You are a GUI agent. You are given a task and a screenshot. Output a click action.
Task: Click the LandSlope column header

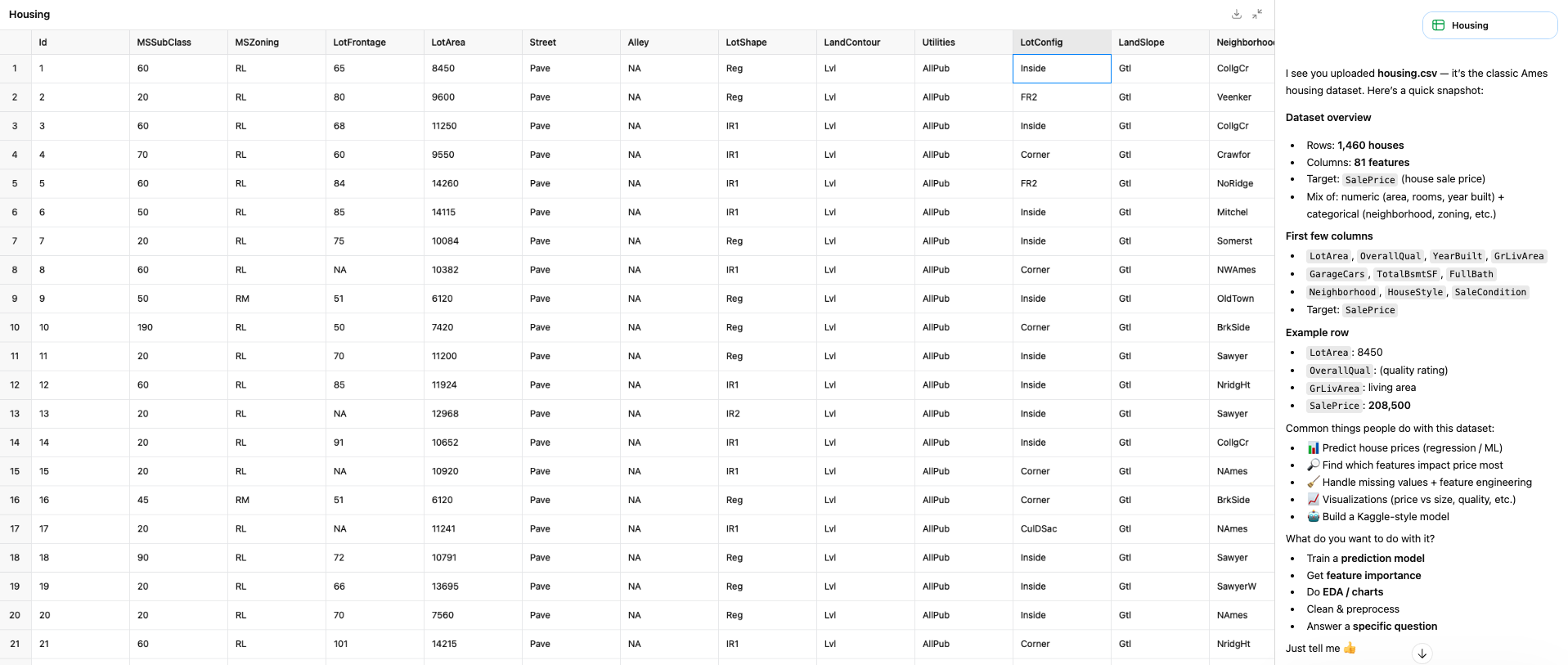click(x=1160, y=43)
